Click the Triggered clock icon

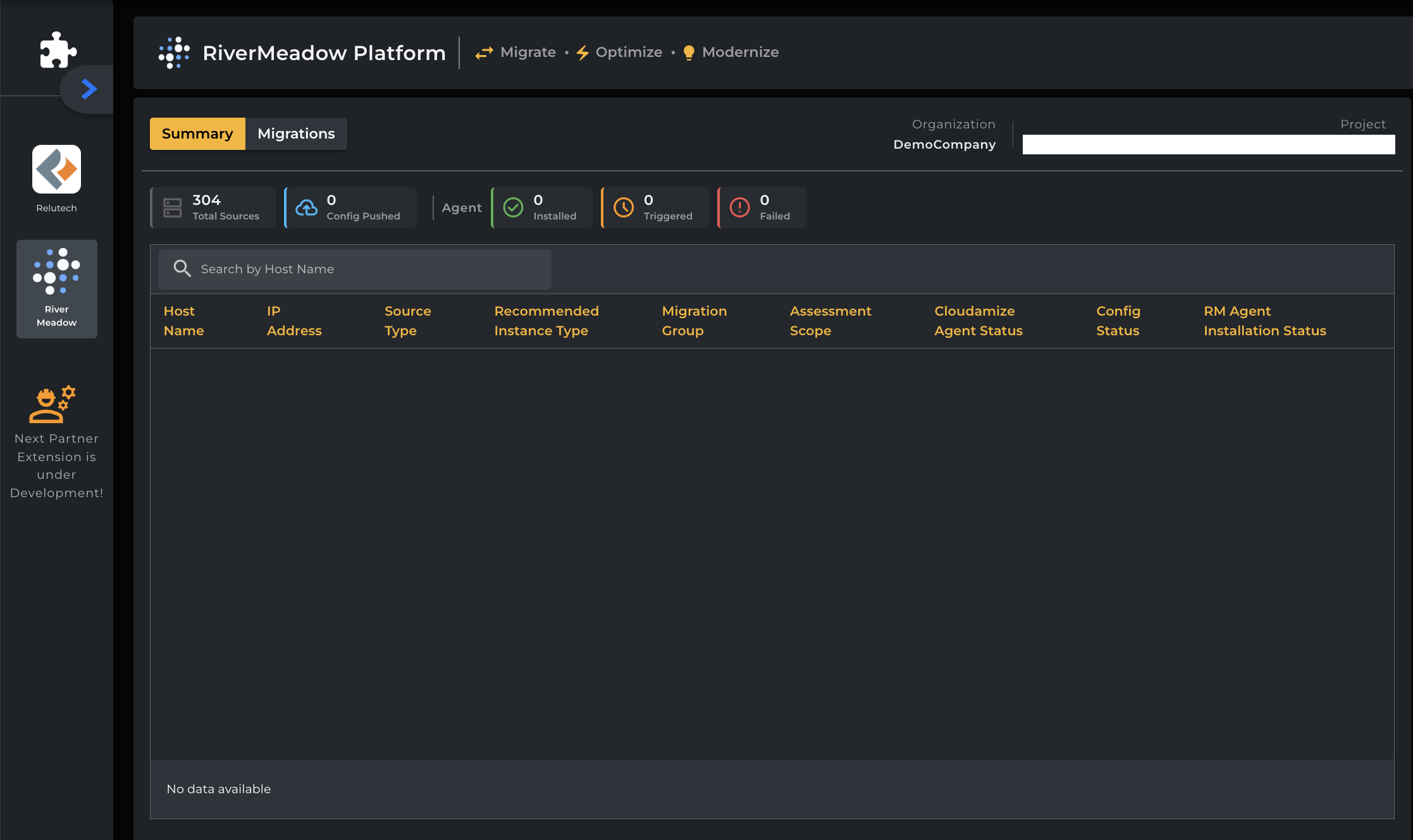coord(624,207)
